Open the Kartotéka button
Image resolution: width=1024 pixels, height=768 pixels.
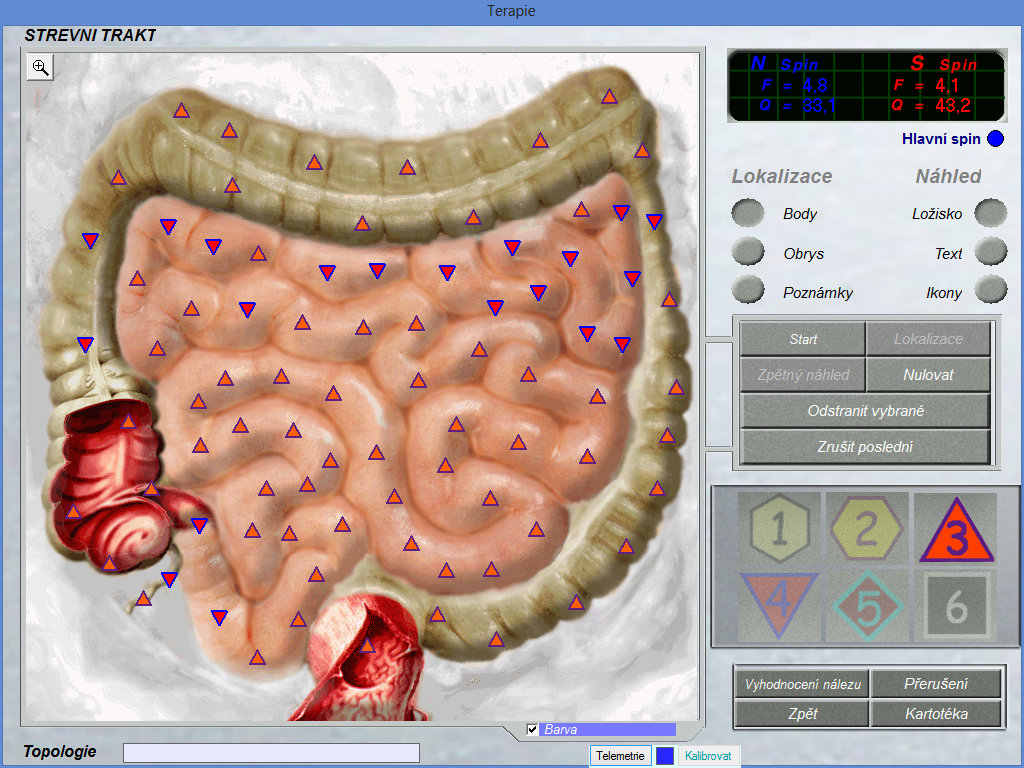pyautogui.click(x=936, y=714)
